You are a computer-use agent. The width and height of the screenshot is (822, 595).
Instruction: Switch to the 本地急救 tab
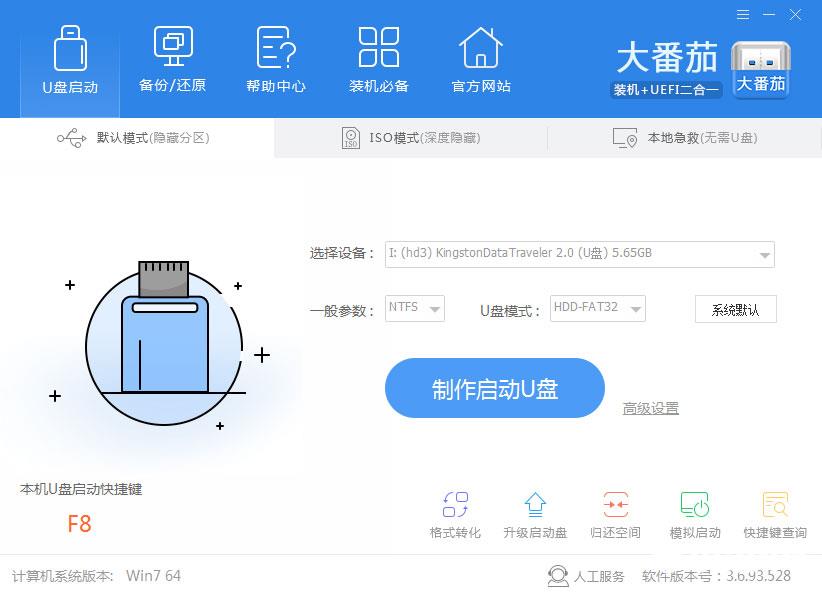[x=685, y=138]
